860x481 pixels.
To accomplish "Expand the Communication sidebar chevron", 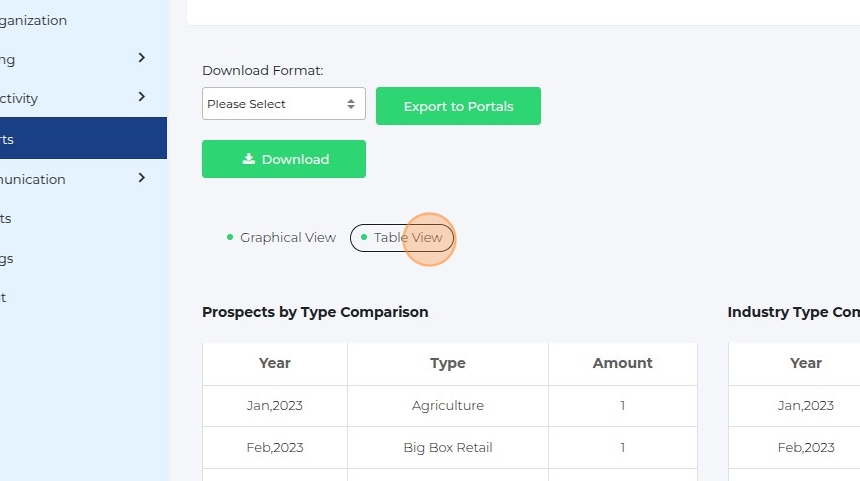I will tap(142, 178).
